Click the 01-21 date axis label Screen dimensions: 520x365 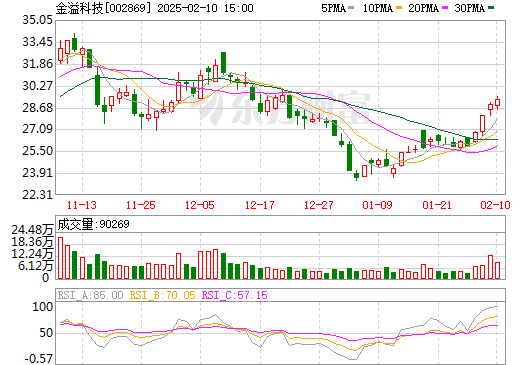tap(437, 205)
